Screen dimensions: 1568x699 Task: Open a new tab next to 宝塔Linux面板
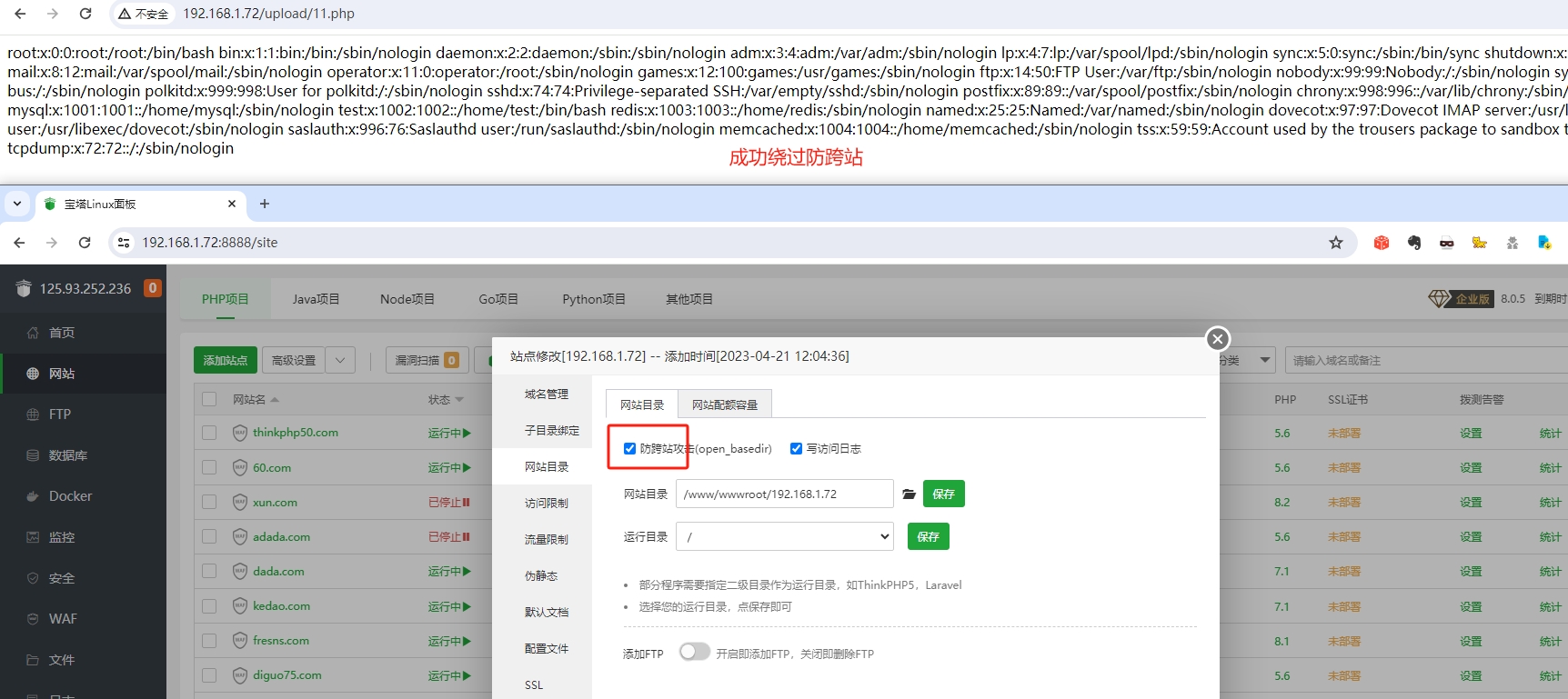pyautogui.click(x=265, y=204)
